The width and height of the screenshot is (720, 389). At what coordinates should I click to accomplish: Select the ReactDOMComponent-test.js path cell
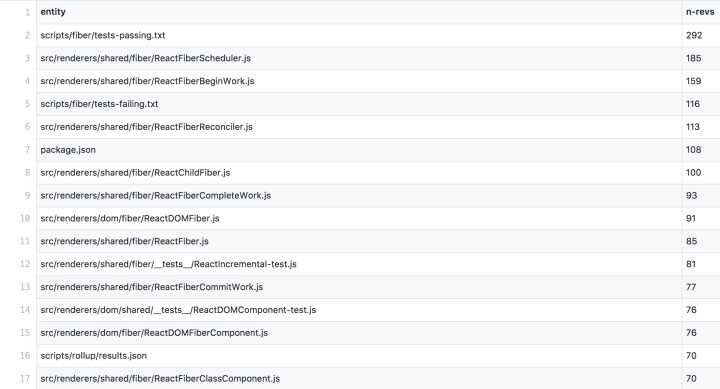[x=359, y=310]
